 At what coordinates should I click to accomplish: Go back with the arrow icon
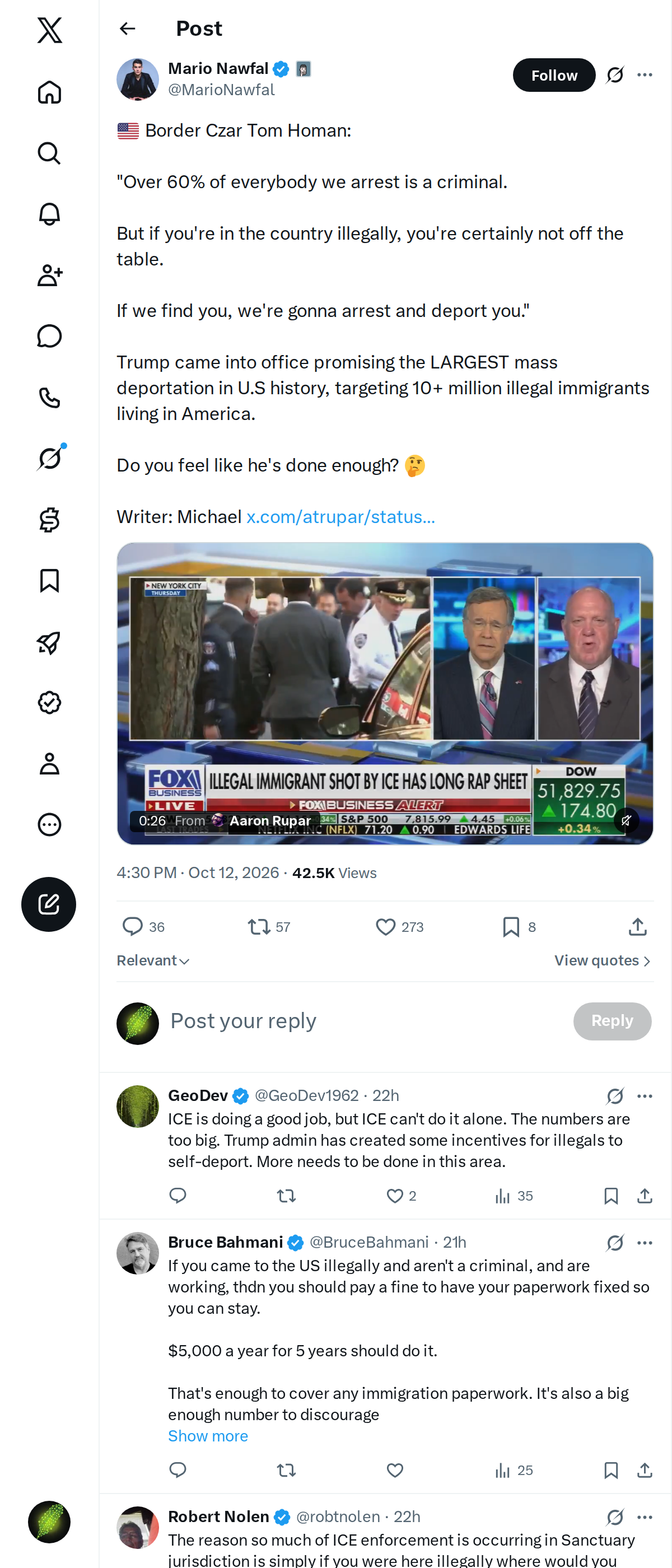tap(127, 29)
